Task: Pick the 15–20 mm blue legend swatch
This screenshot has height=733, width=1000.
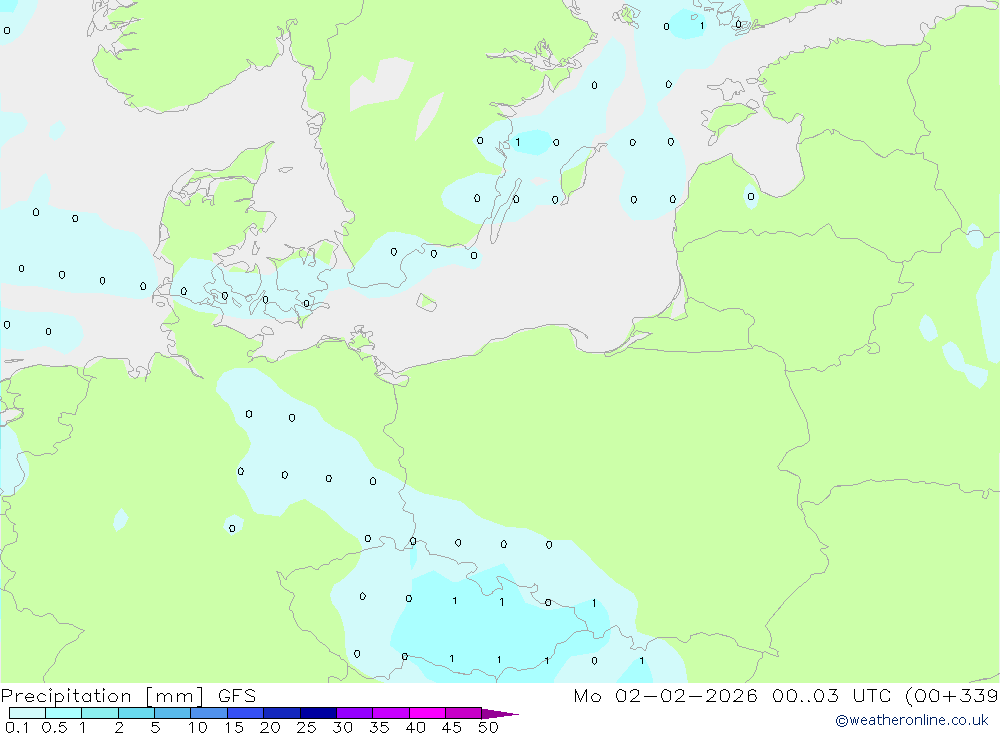Action: 246,713
